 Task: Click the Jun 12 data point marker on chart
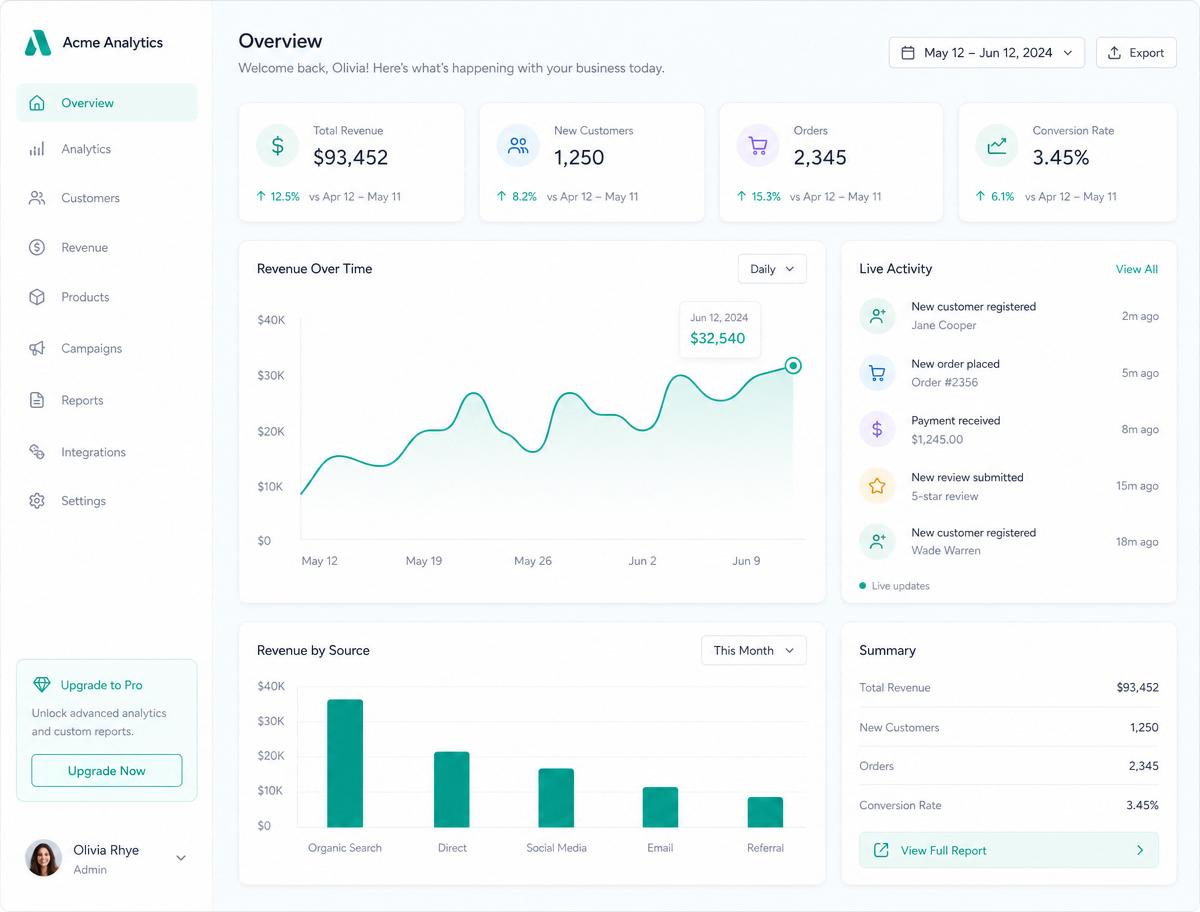click(x=793, y=366)
